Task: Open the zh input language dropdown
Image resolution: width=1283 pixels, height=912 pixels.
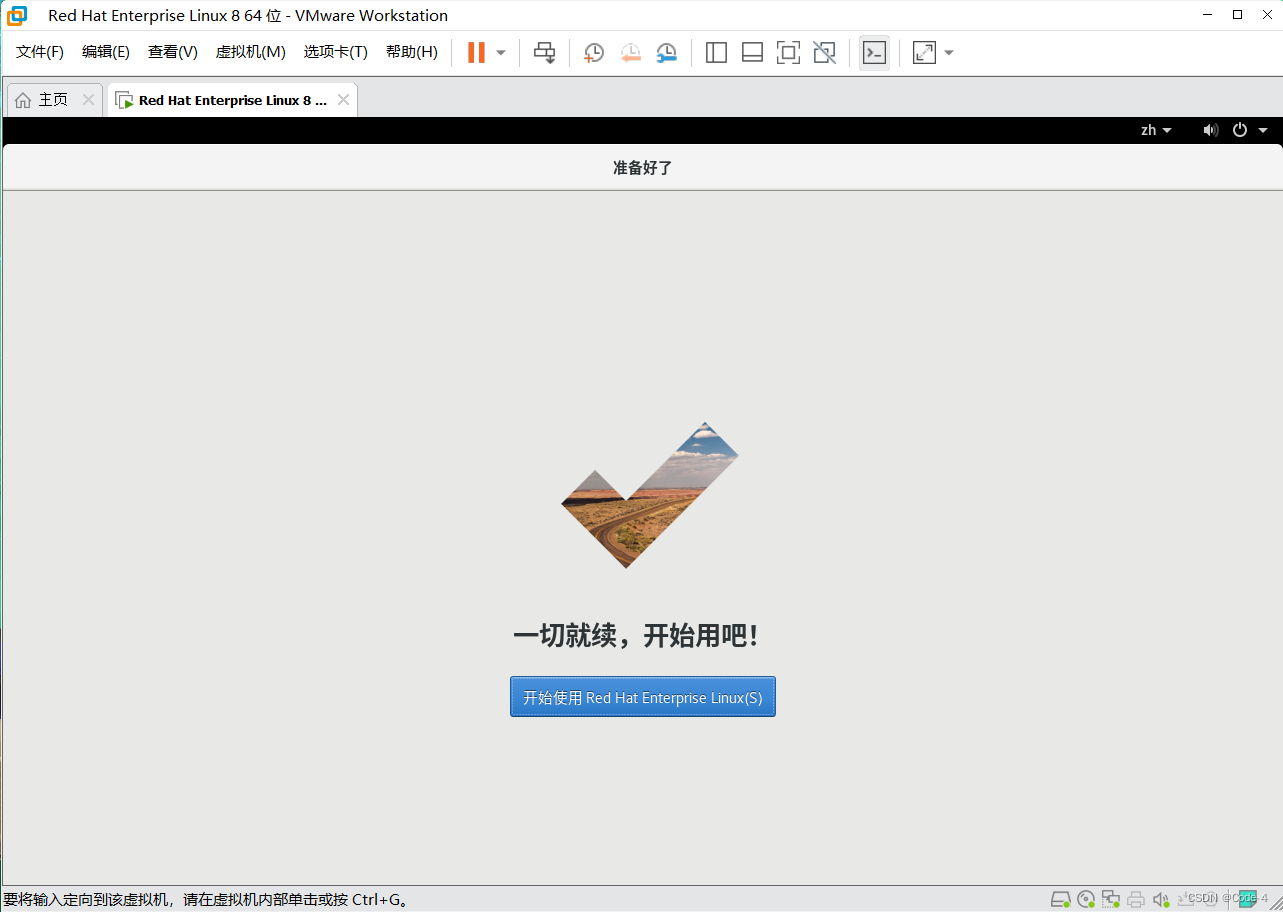Action: pyautogui.click(x=1156, y=130)
